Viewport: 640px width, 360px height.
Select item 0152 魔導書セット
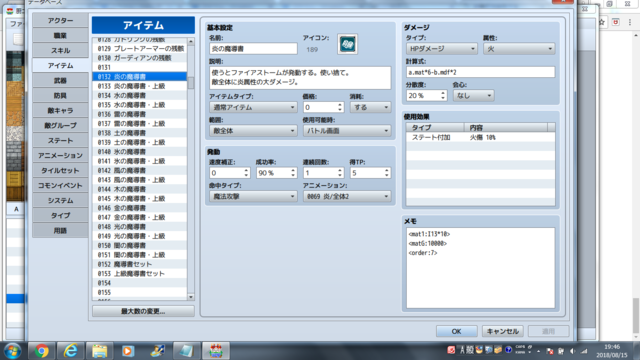pyautogui.click(x=140, y=264)
